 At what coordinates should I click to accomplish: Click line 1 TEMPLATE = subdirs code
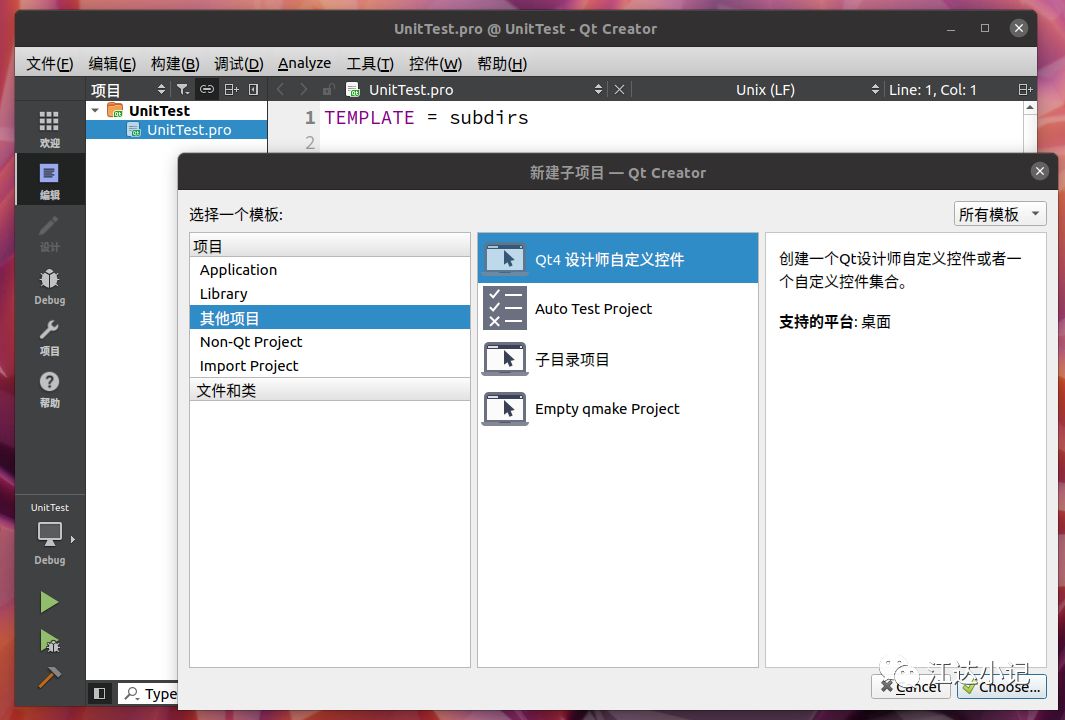426,118
